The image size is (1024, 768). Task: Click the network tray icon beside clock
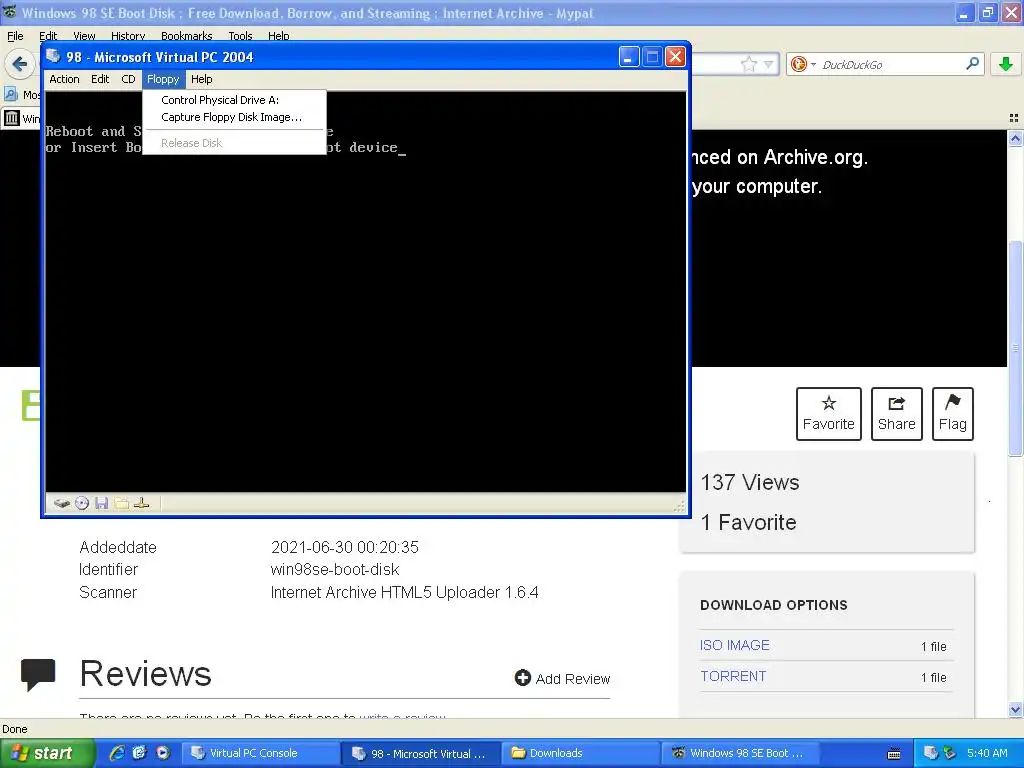coord(950,753)
